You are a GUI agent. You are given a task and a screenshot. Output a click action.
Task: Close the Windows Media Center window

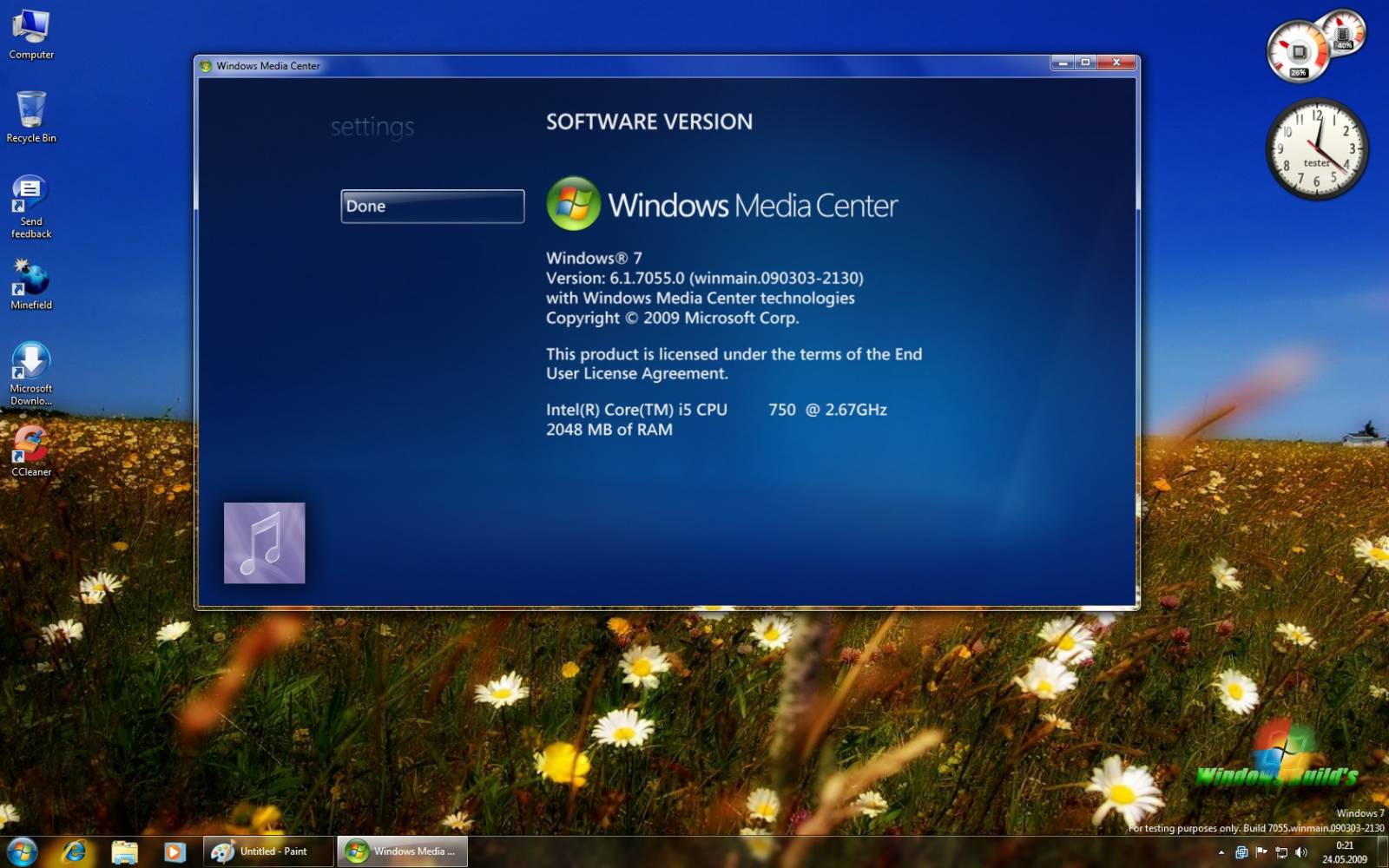1116,62
